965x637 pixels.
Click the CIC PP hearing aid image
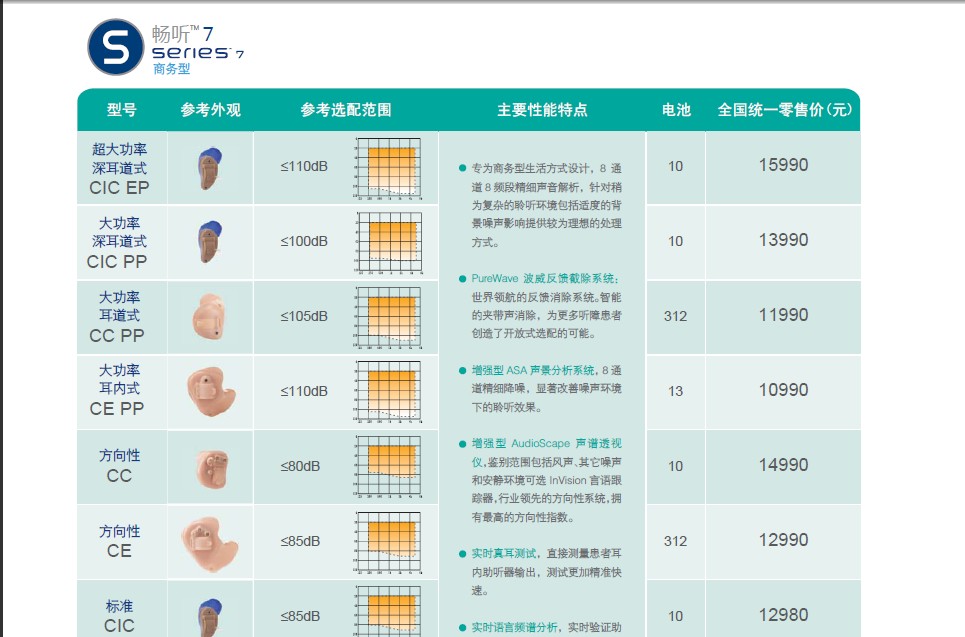click(210, 242)
